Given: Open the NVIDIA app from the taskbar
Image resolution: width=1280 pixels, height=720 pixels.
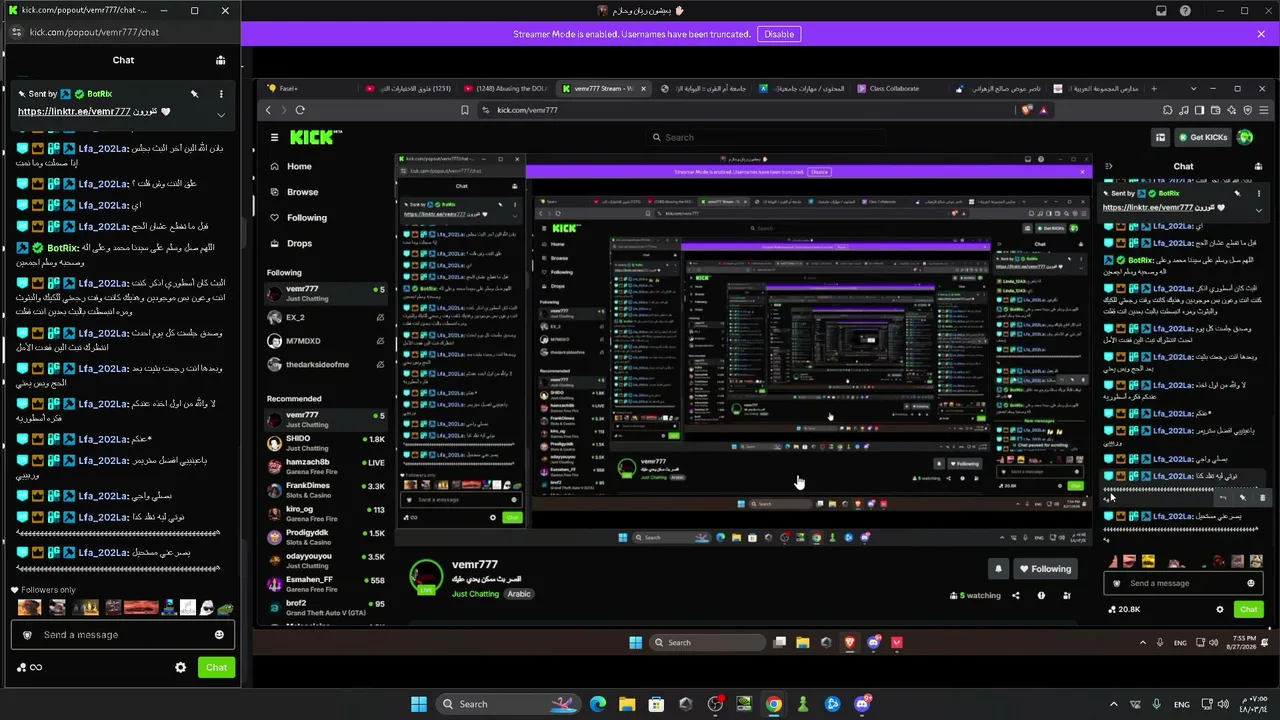Looking at the screenshot, I should tap(744, 704).
